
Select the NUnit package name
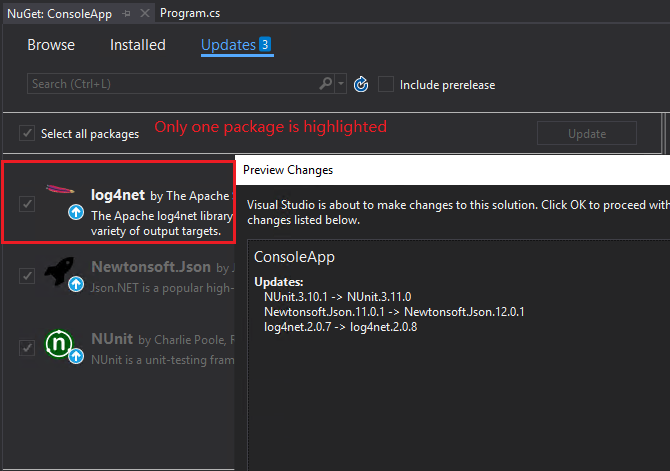click(112, 339)
